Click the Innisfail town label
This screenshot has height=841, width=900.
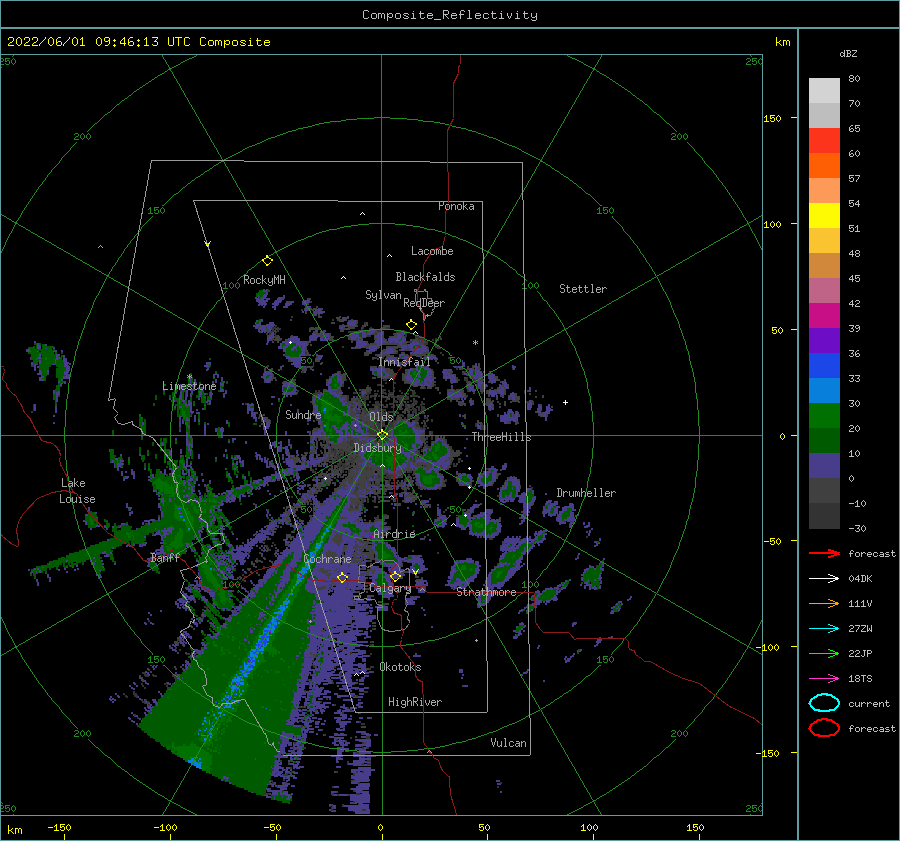tap(405, 362)
